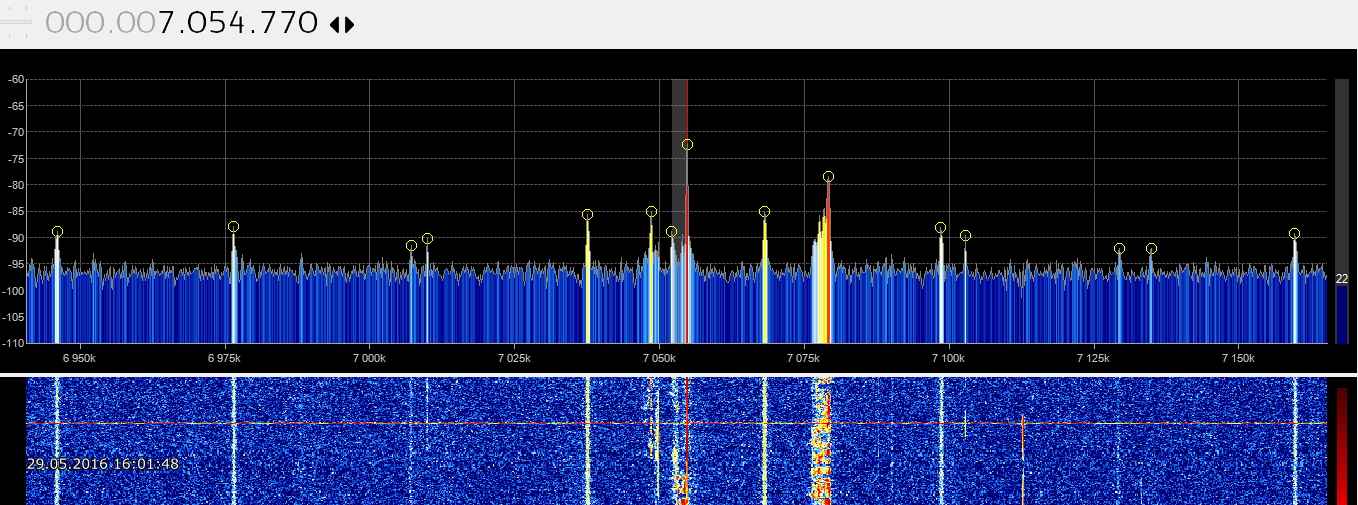Viewport: 1358px width, 505px height.
Task: Click the -60 dB scale label
Action: (x=15, y=80)
